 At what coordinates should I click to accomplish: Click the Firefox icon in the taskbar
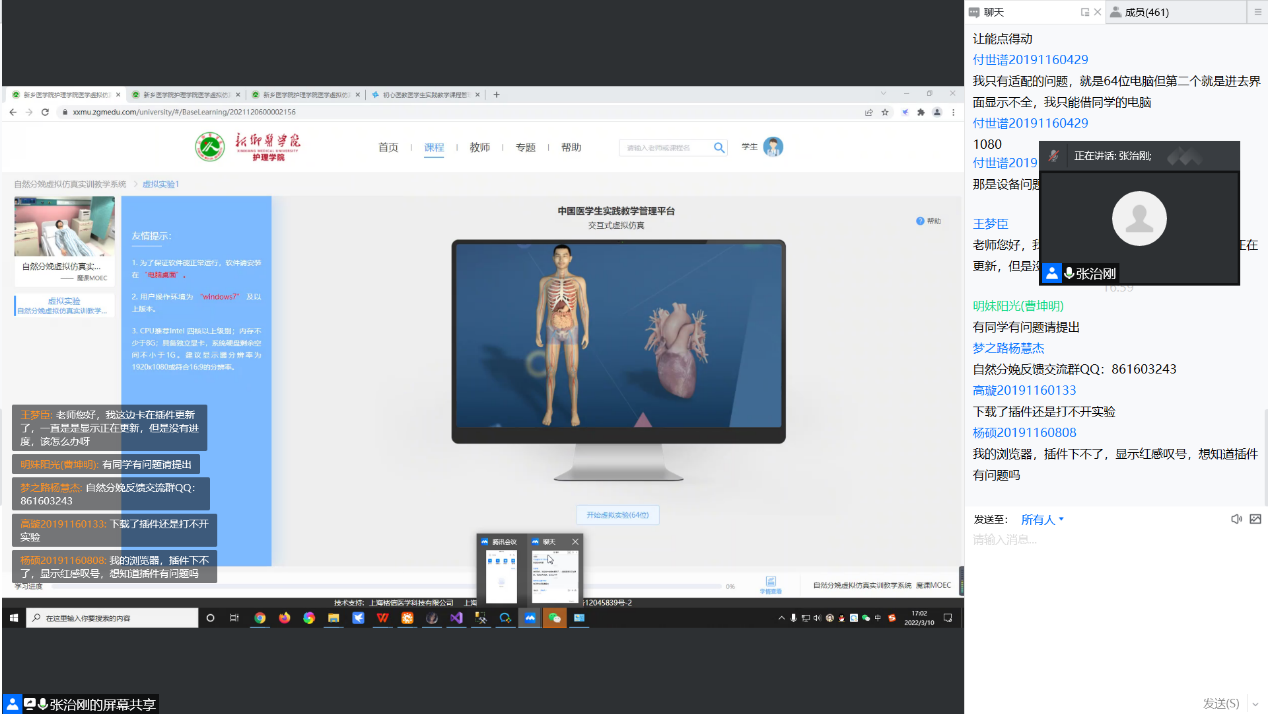(x=285, y=618)
